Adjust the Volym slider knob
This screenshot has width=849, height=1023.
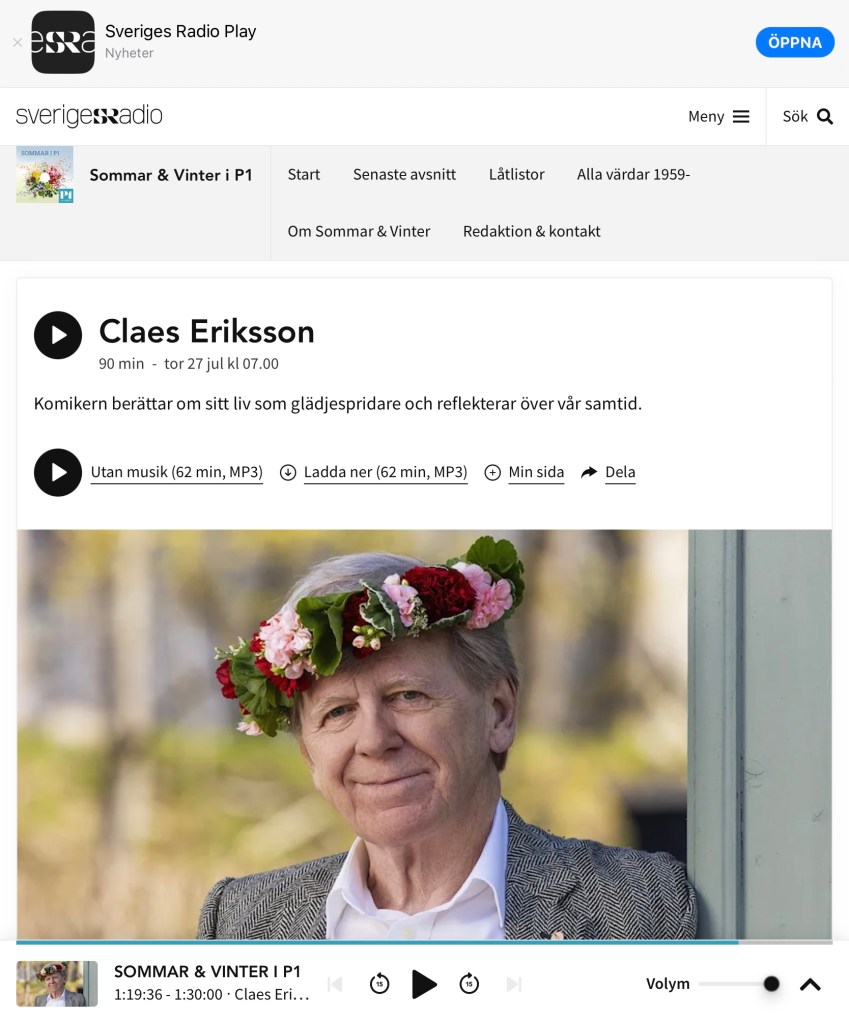click(771, 983)
